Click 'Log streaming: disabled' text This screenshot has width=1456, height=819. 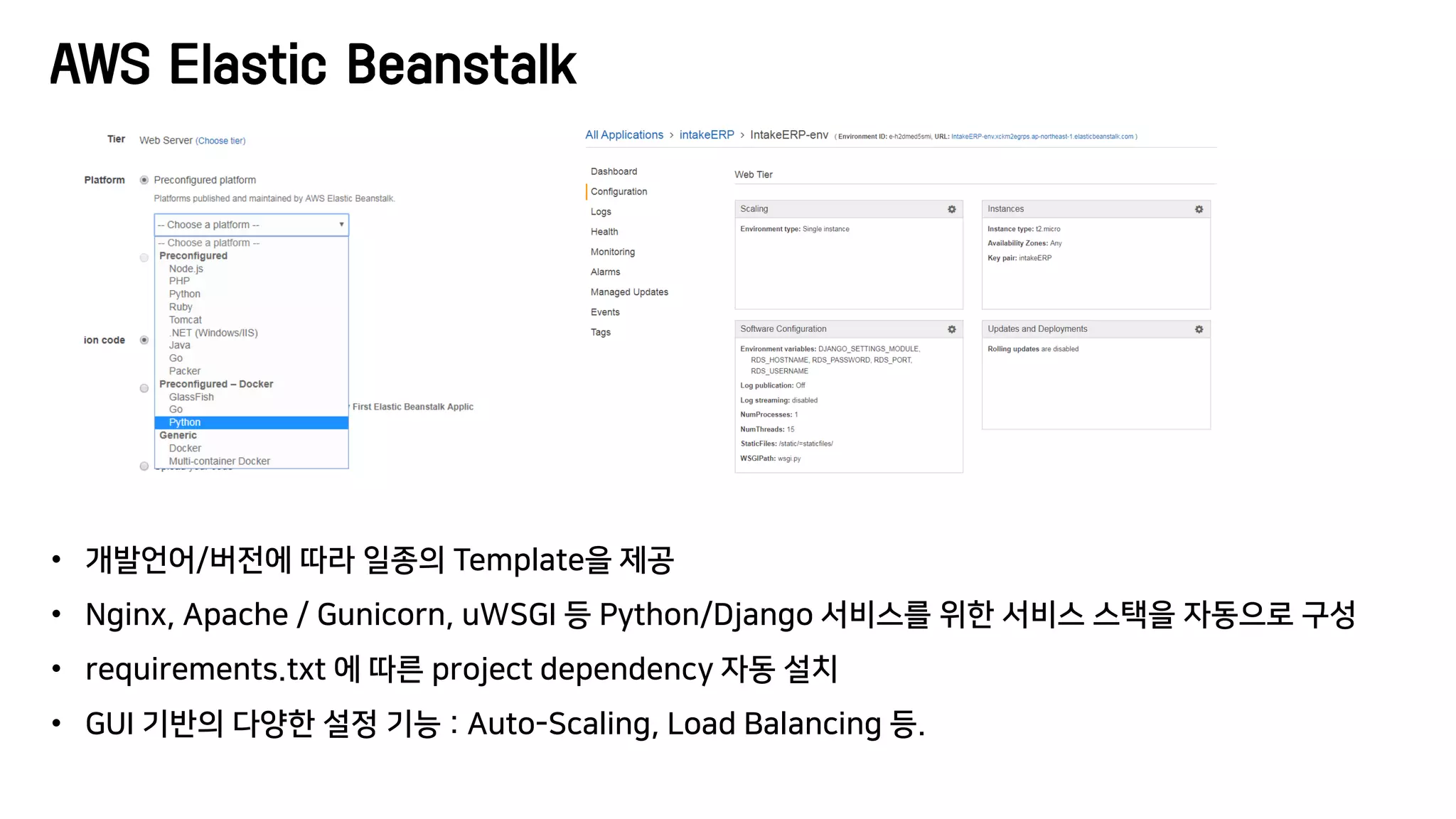(x=778, y=400)
